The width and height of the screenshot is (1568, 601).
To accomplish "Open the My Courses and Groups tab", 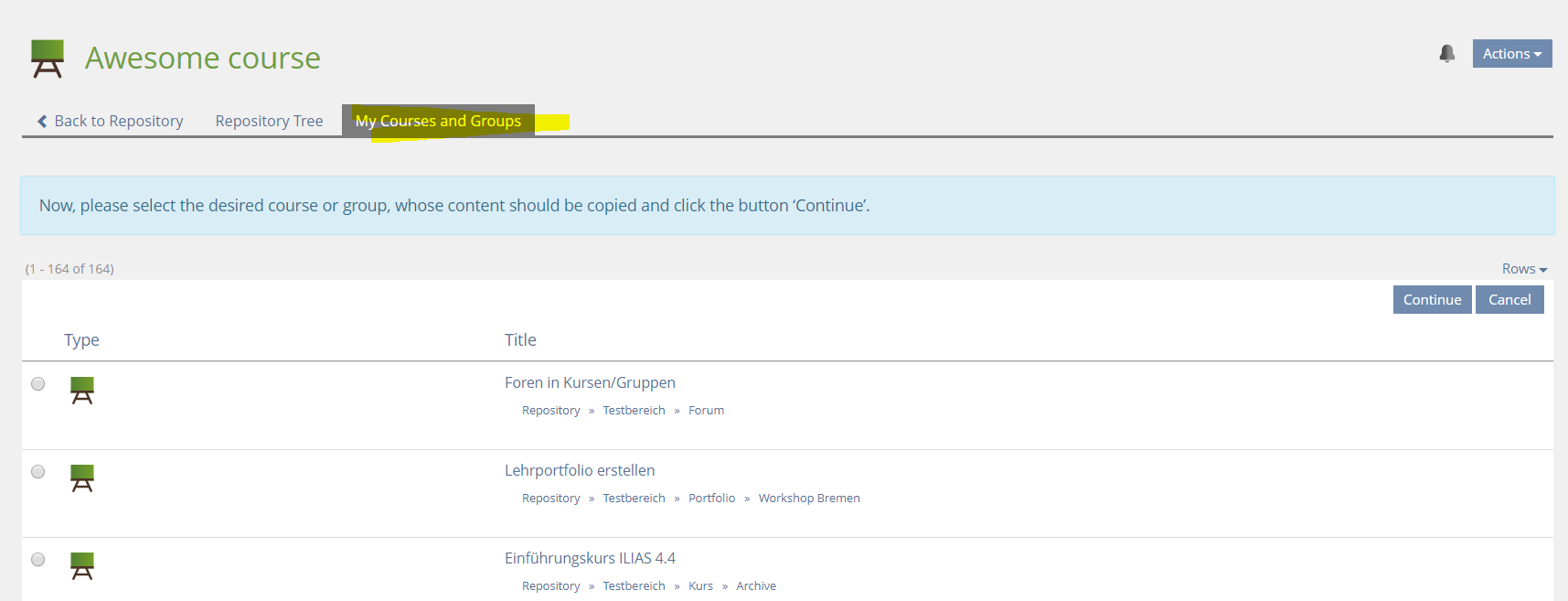I will click(438, 121).
